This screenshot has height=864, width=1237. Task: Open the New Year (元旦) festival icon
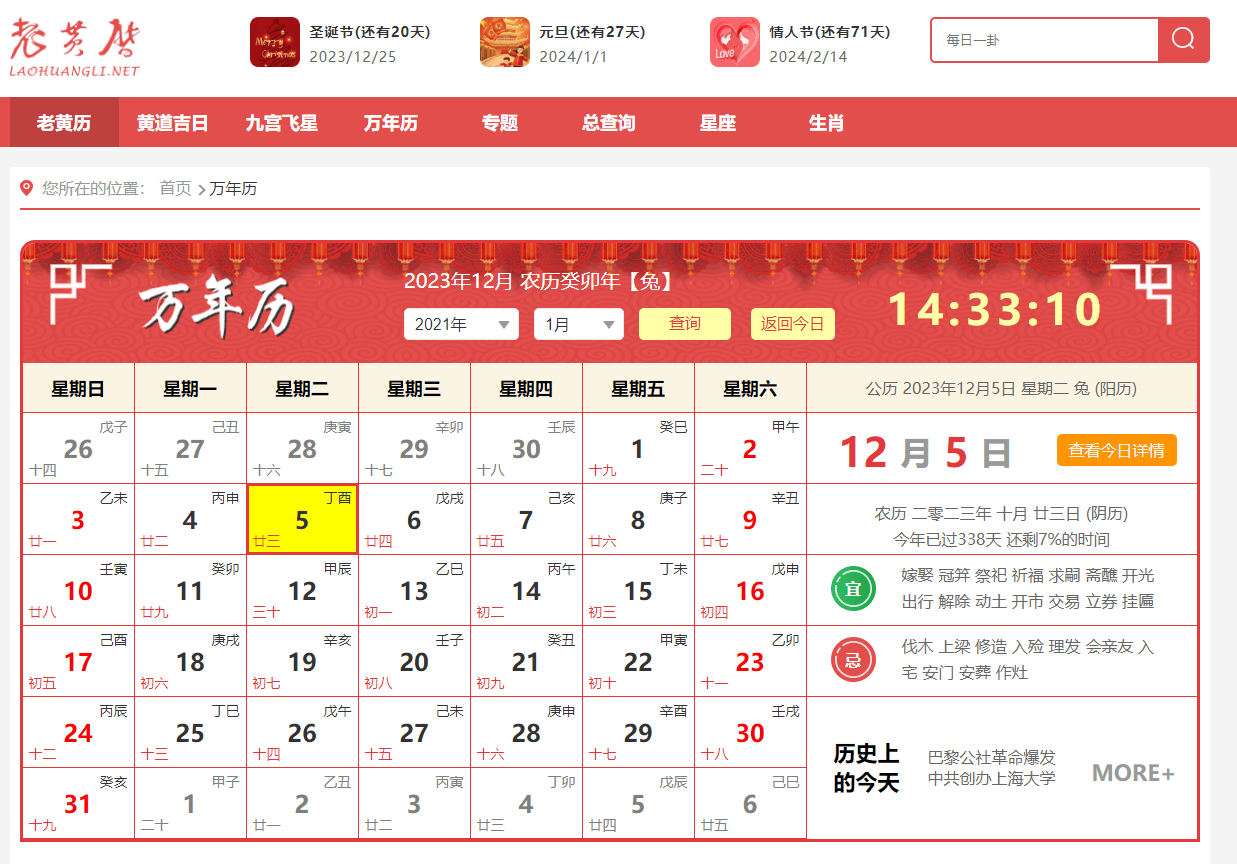coord(505,44)
